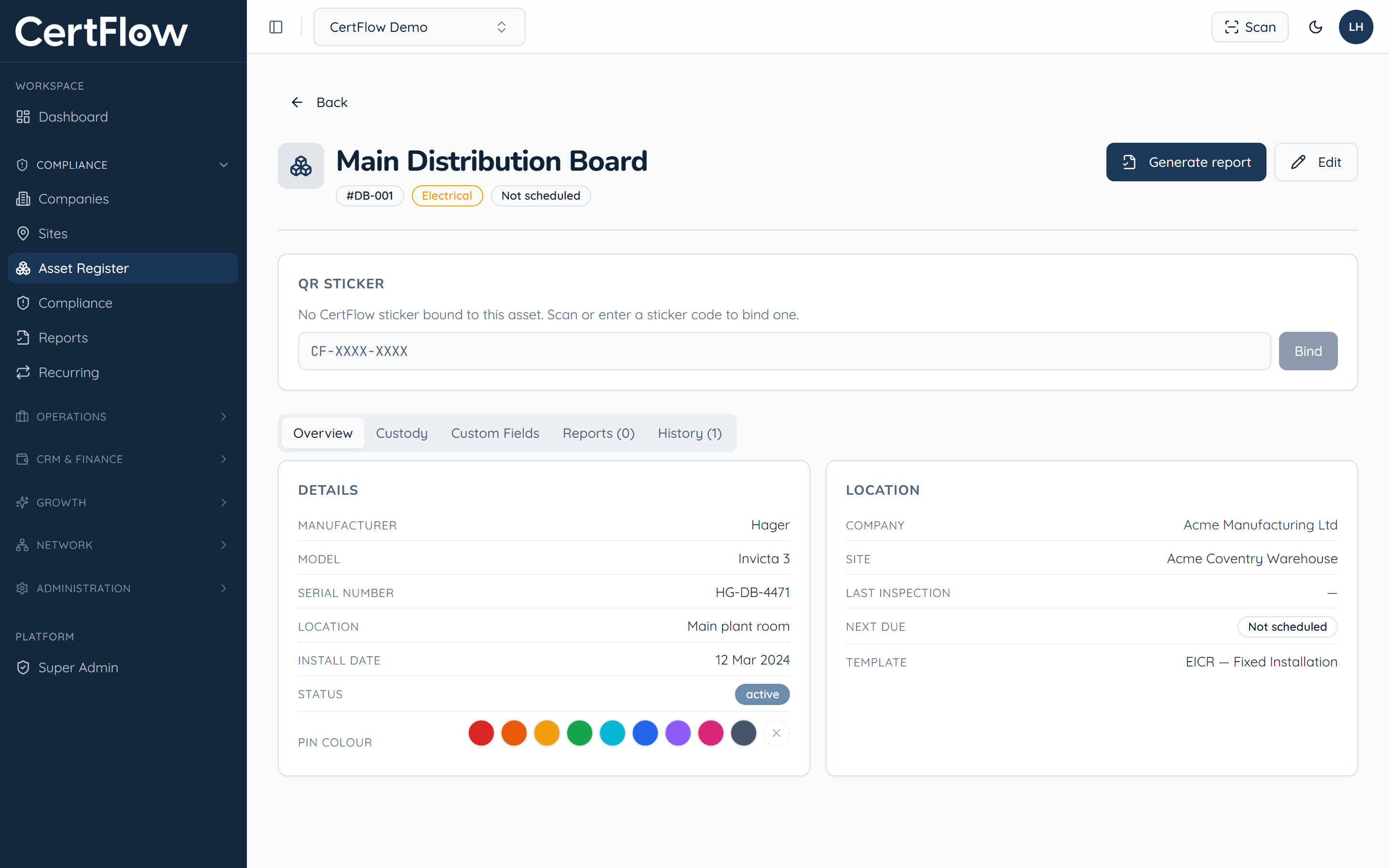Focus the CF-XXXX-XXXX sticker code field
1389x868 pixels.
pyautogui.click(x=784, y=351)
